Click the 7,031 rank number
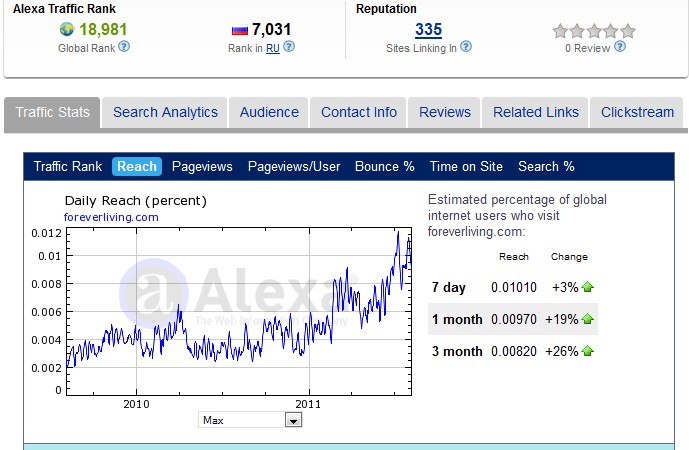The width and height of the screenshot is (689, 450). [272, 29]
